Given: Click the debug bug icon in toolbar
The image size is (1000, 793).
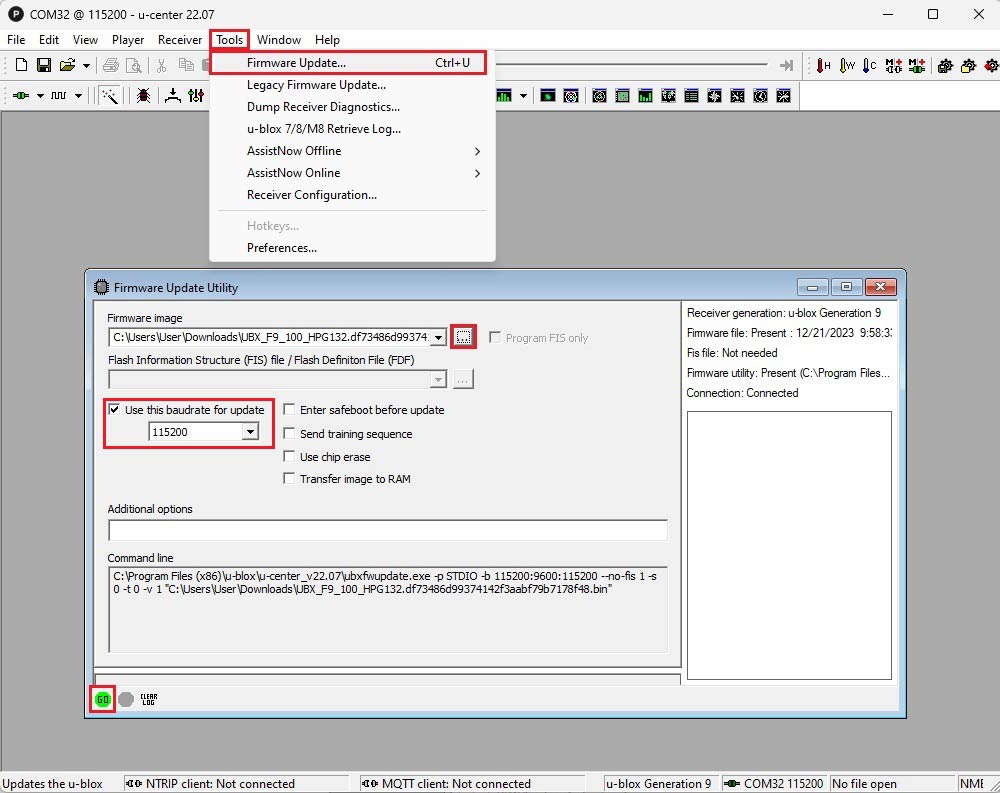Looking at the screenshot, I should (x=144, y=96).
